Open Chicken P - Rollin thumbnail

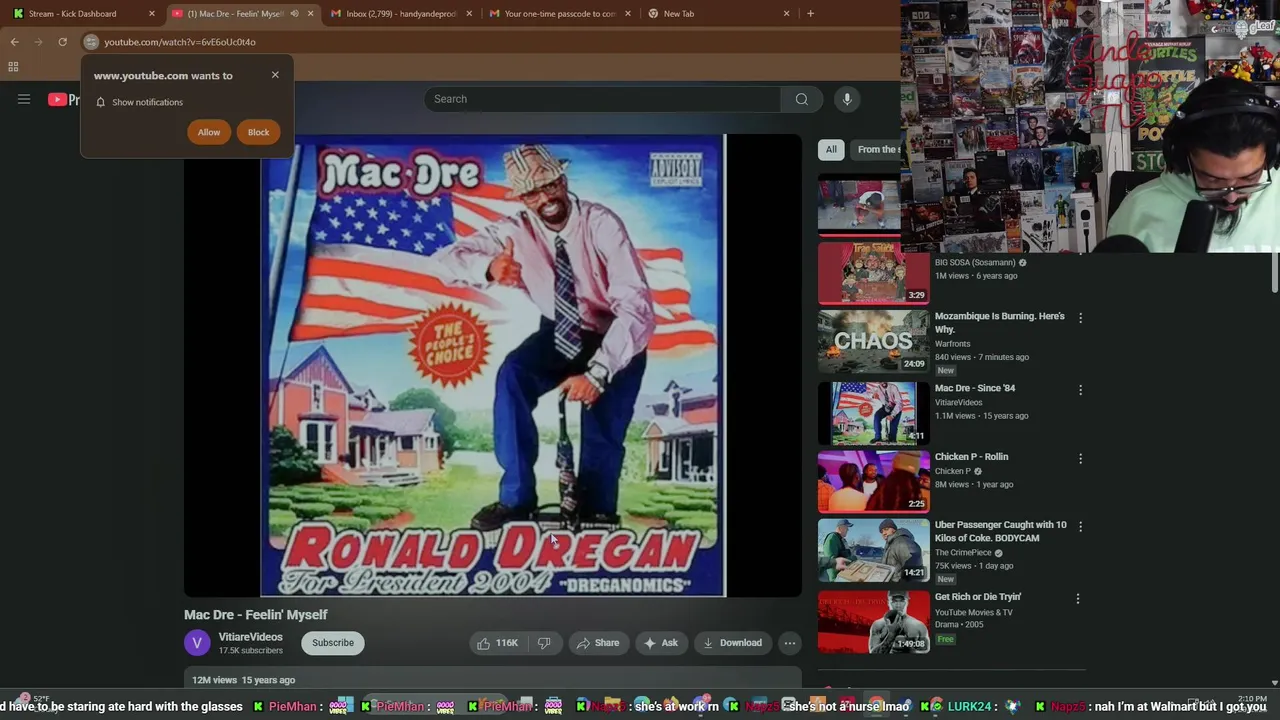[874, 481]
